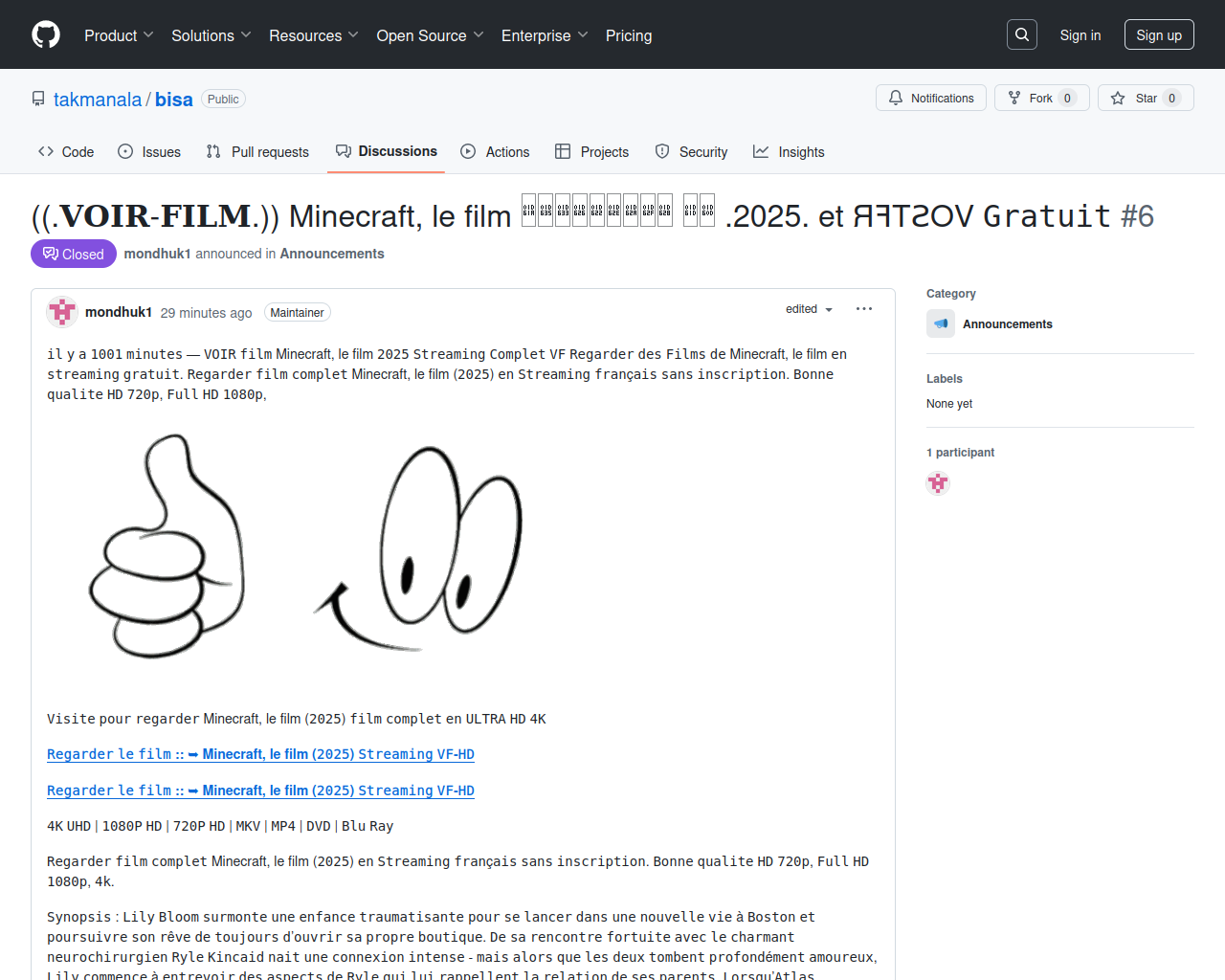This screenshot has width=1225, height=980.
Task: Expand the edited history dropdown
Action: tap(810, 309)
